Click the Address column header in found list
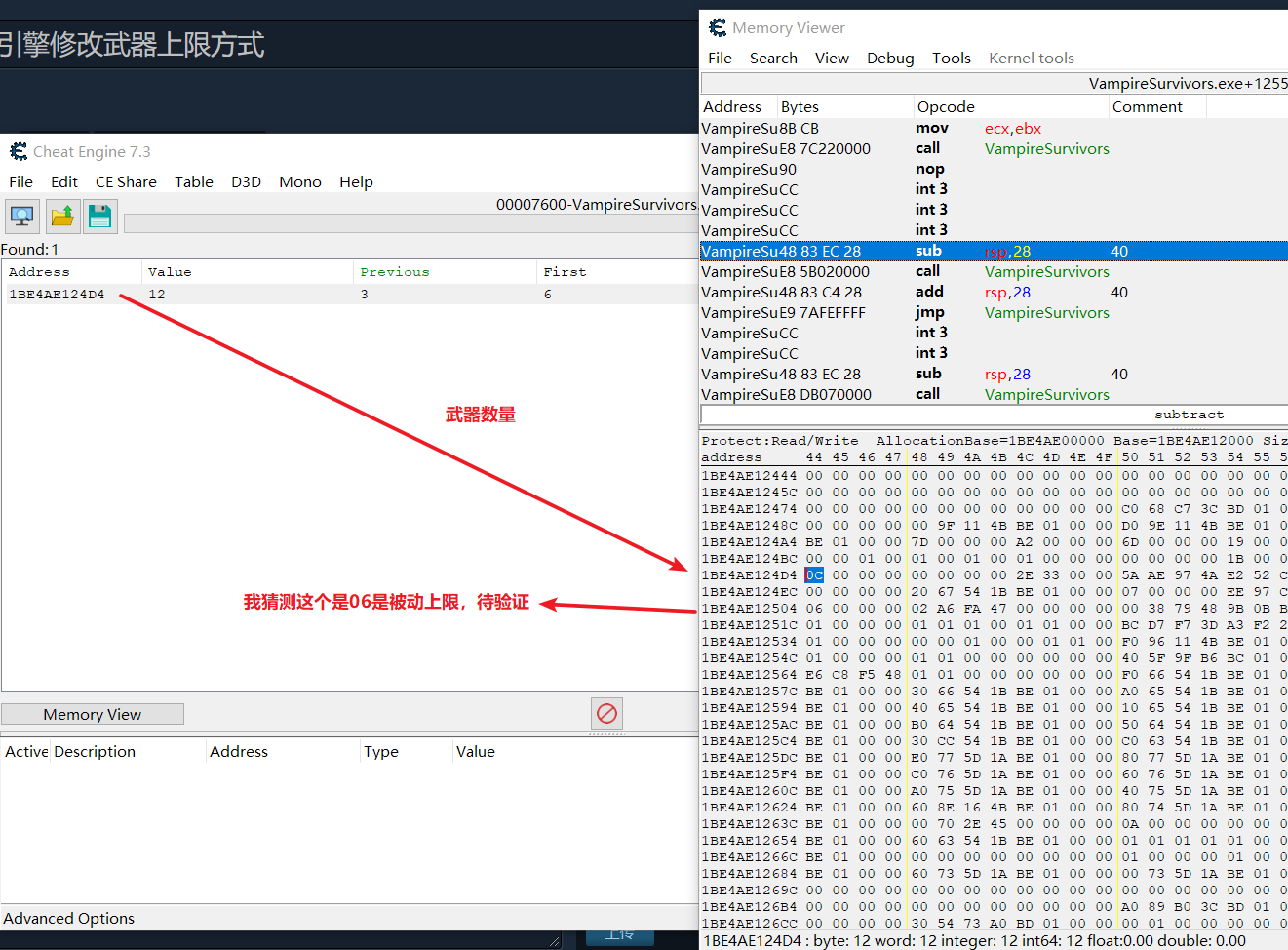The image size is (1288, 950). pyautogui.click(x=71, y=271)
